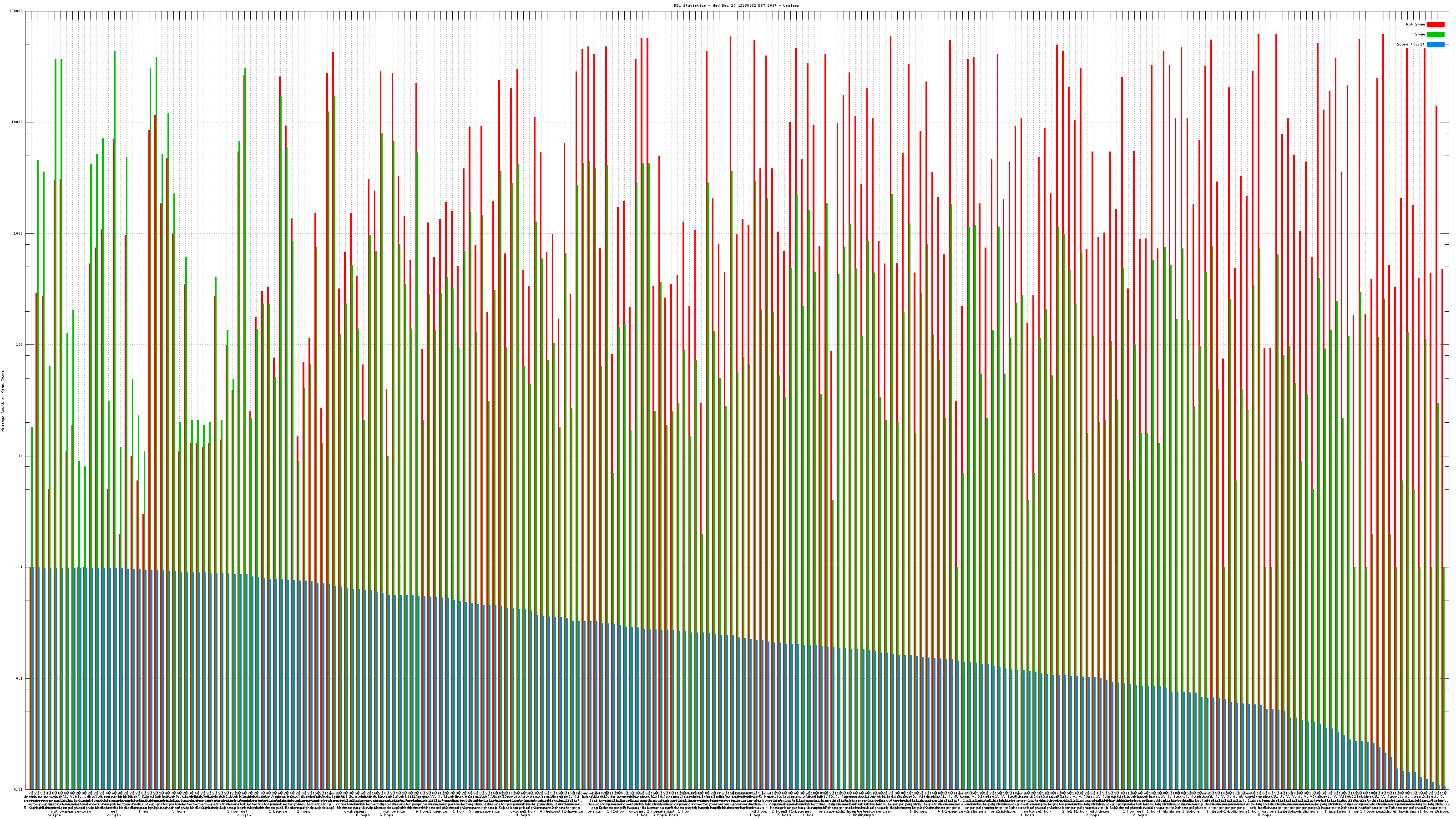Click the 10 y-axis tick label
The image size is (1456, 819).
coord(21,456)
